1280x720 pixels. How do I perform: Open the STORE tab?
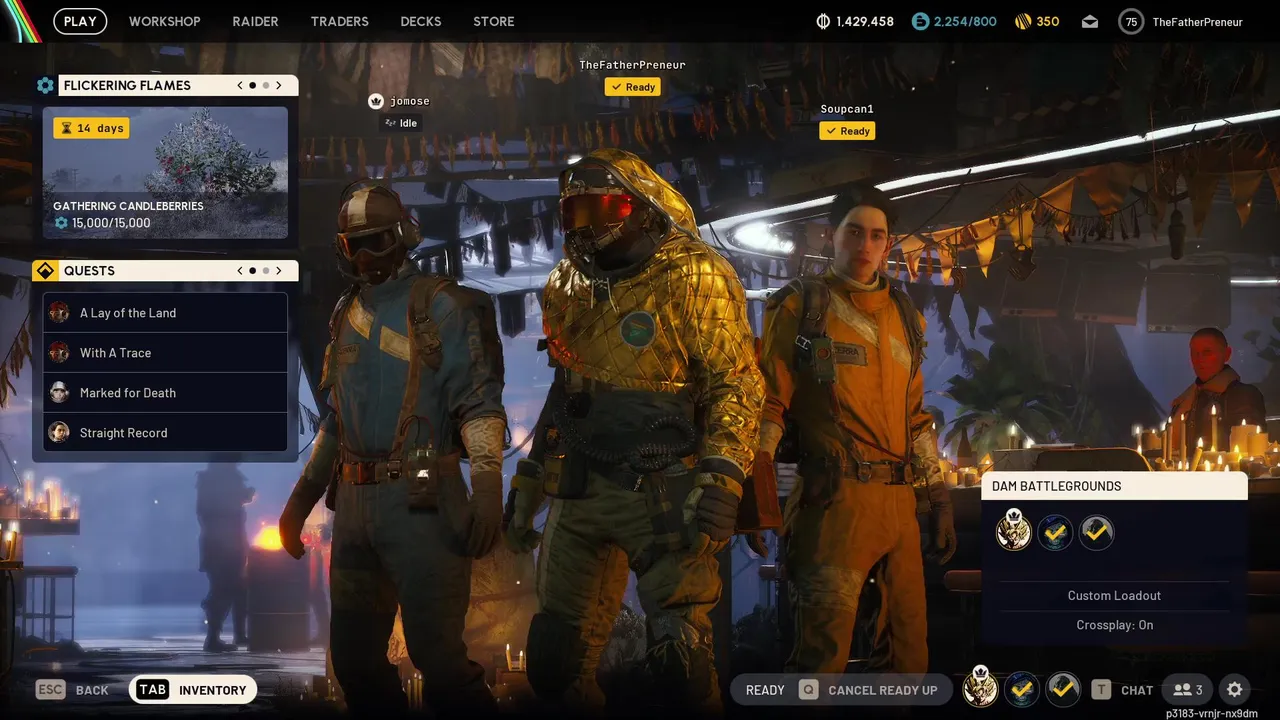point(494,21)
